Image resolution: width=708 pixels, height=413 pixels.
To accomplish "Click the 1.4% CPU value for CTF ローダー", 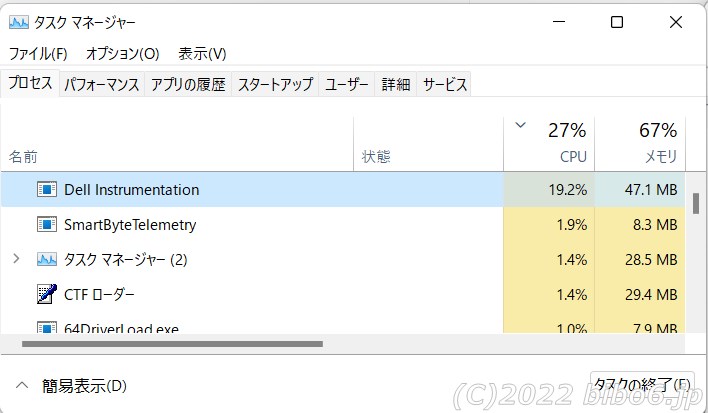I will coord(572,294).
